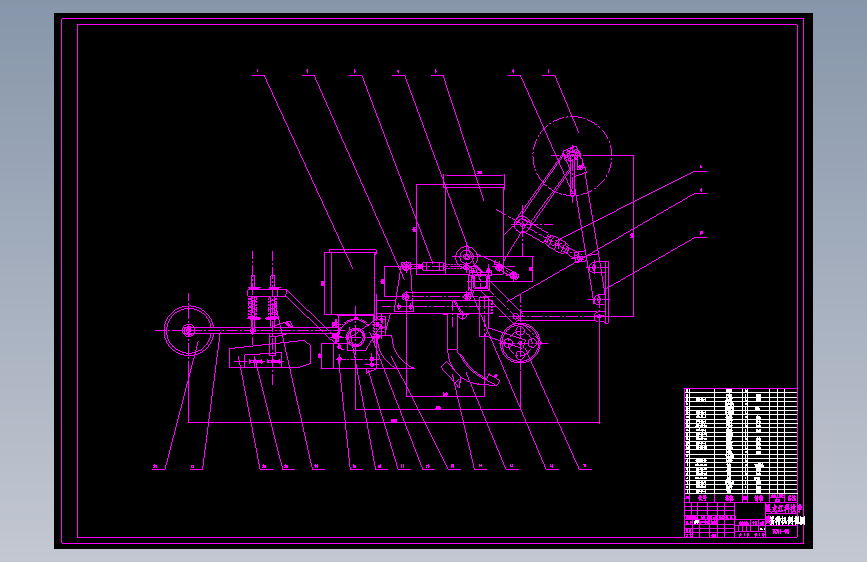Select the large dashed circle outline
Image resolution: width=867 pixels, height=562 pixels.
(x=572, y=156)
